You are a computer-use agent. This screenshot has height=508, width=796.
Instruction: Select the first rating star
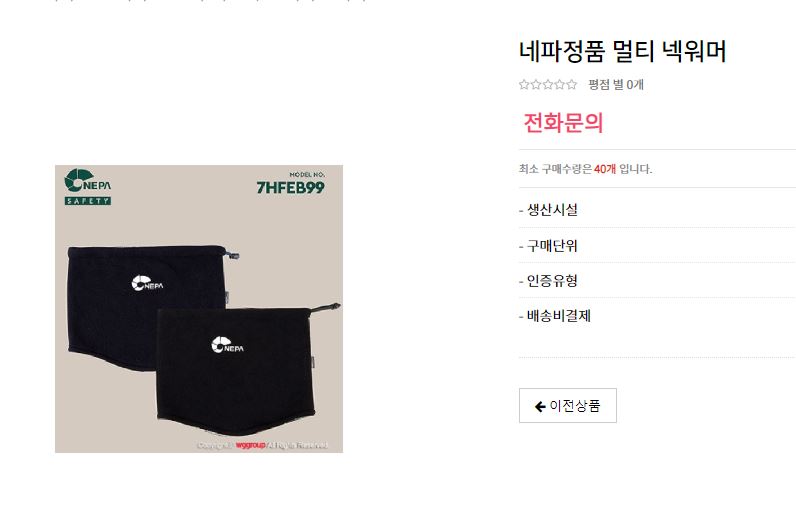[524, 85]
